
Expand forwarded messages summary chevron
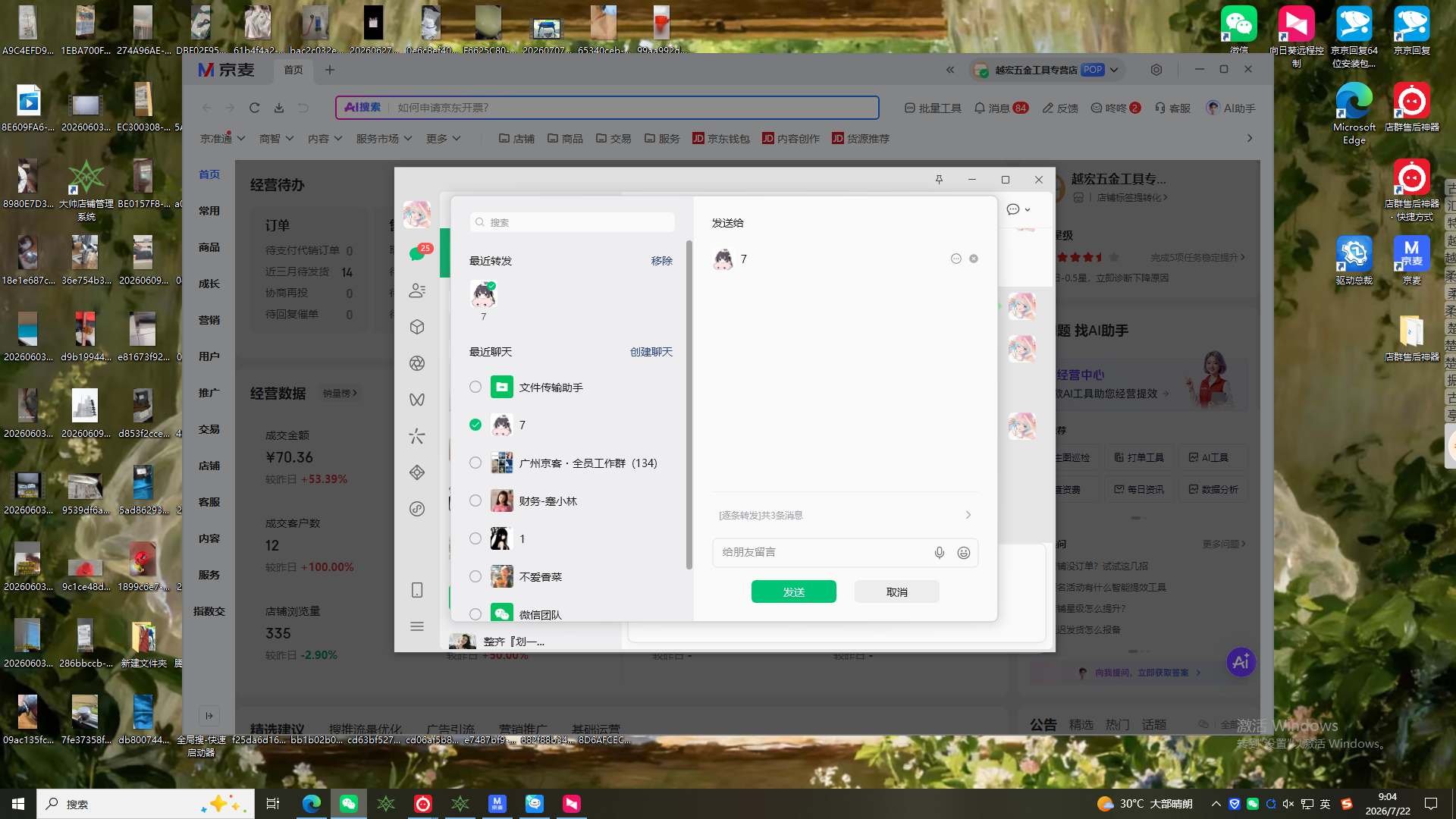(968, 515)
